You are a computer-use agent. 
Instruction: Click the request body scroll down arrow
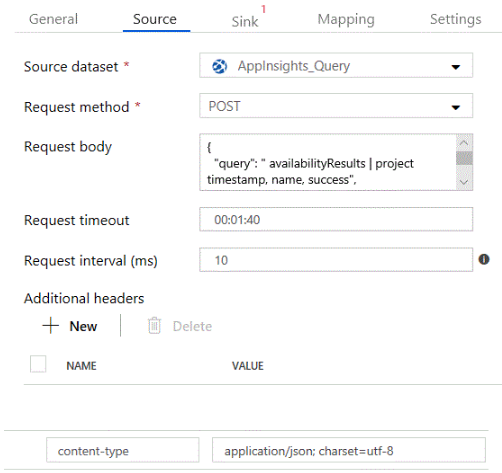click(x=464, y=182)
